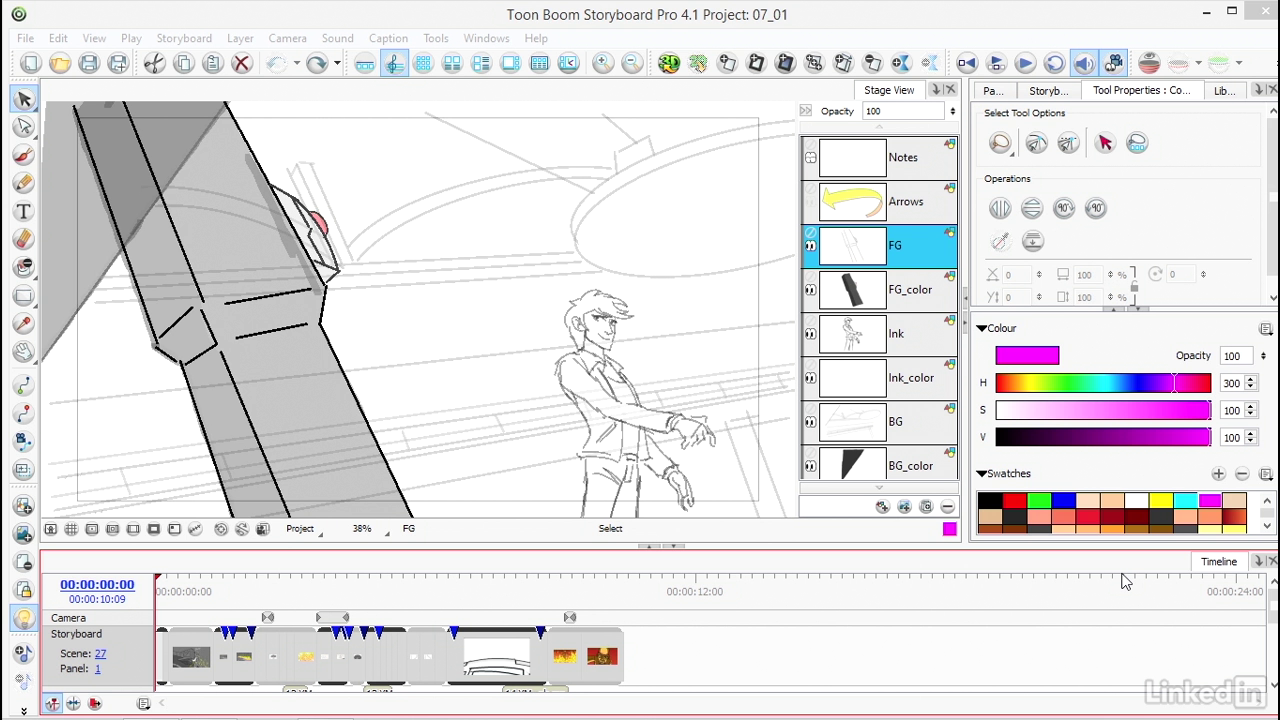The image size is (1280, 720).
Task: Pick the cyan swatch in Swatches
Action: [x=1186, y=501]
